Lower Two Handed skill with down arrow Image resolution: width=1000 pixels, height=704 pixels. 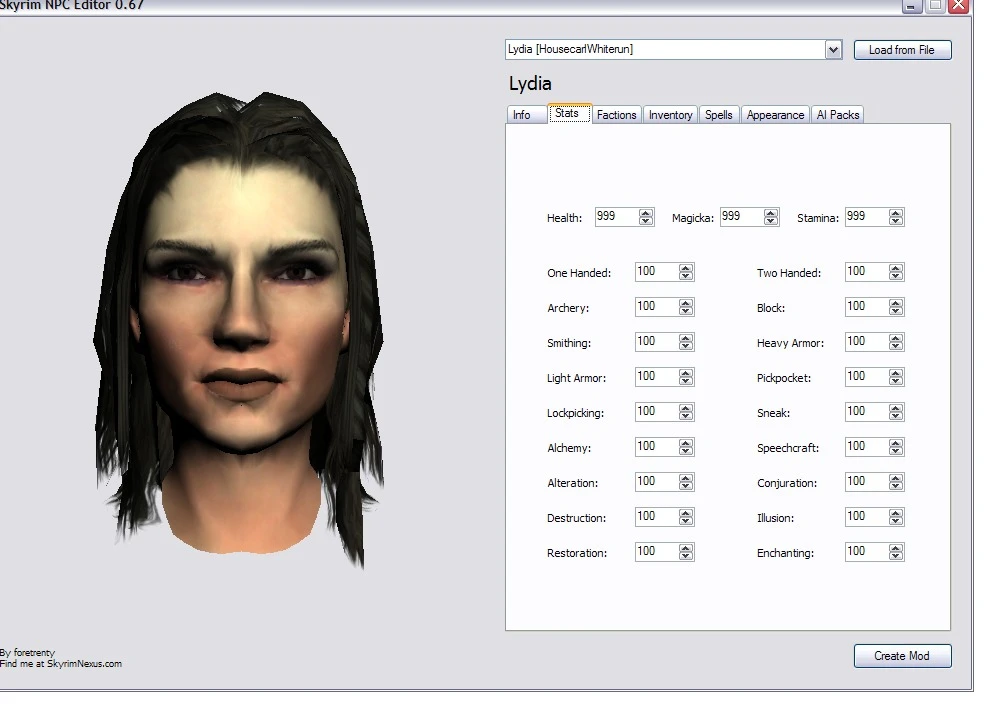click(895, 276)
